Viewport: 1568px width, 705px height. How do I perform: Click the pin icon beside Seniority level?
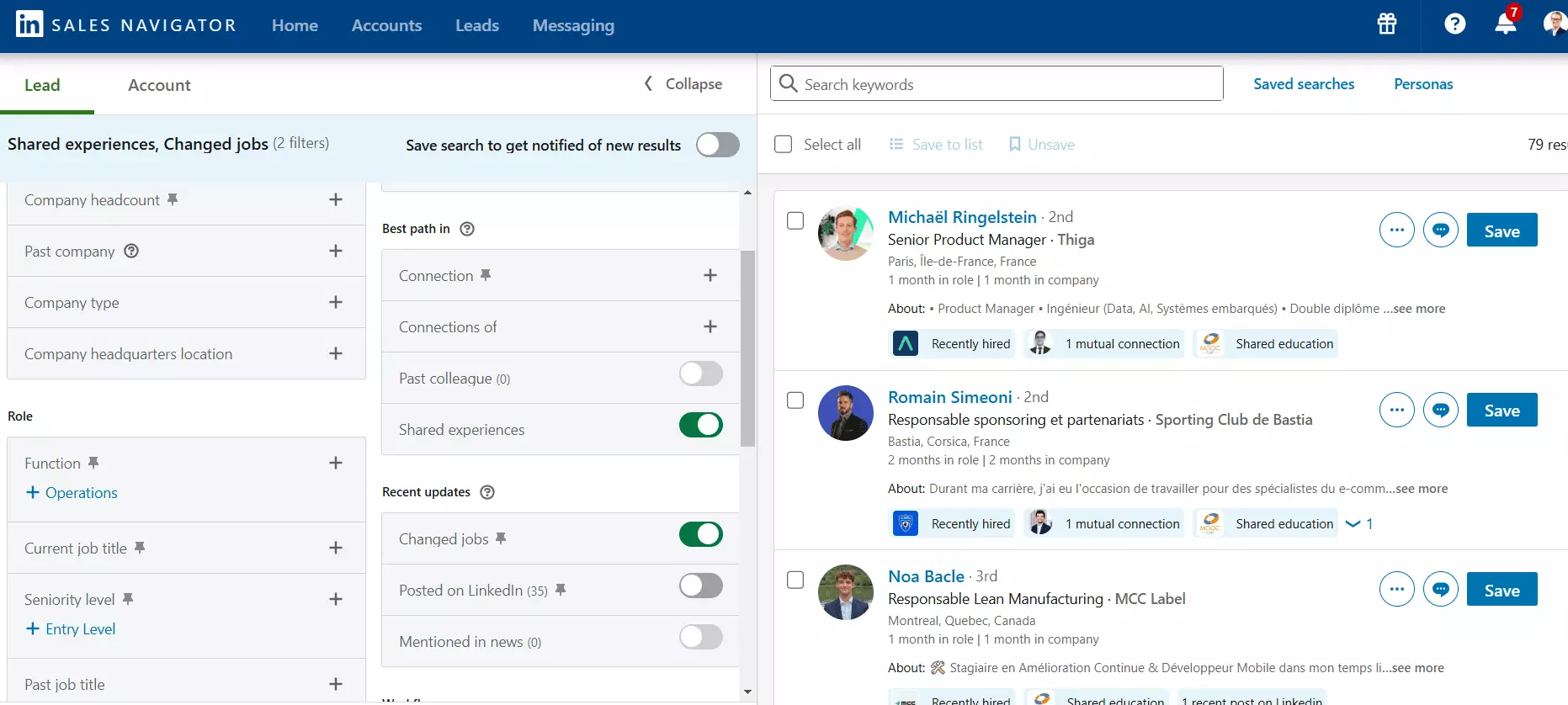pyautogui.click(x=128, y=599)
